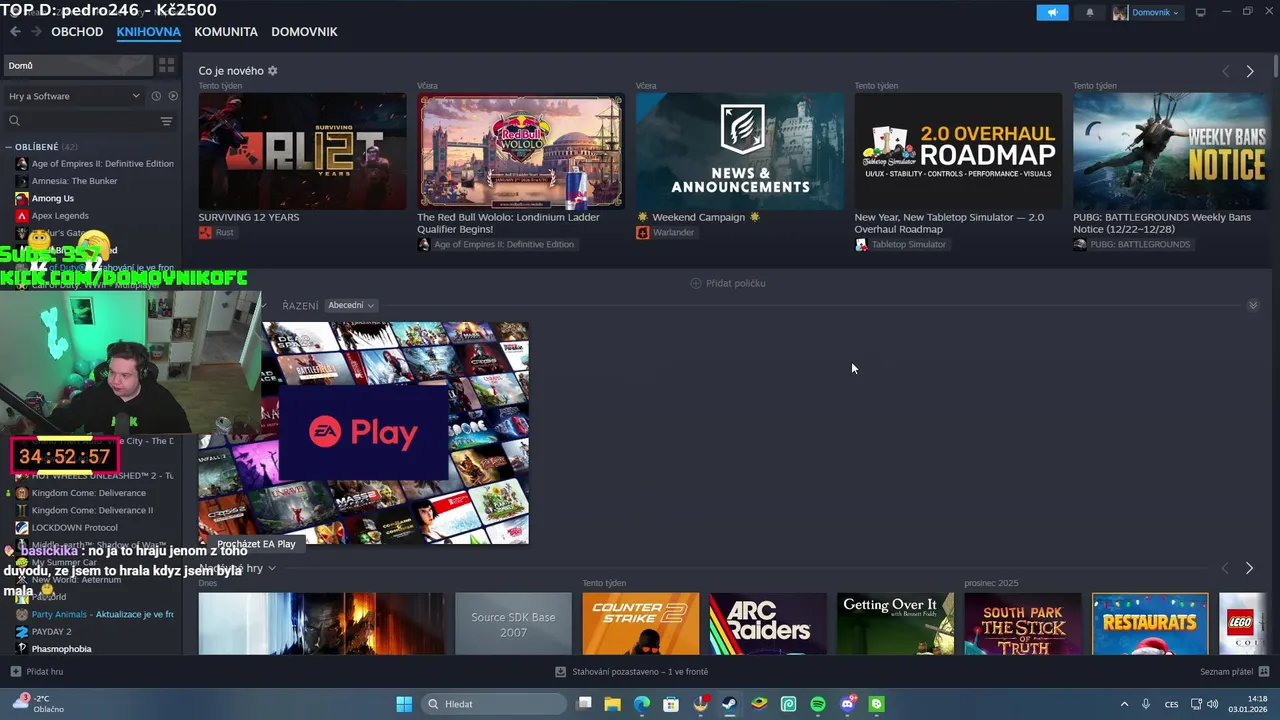Show hidden system tray icons chevron
The image size is (1280, 720).
[1124, 704]
